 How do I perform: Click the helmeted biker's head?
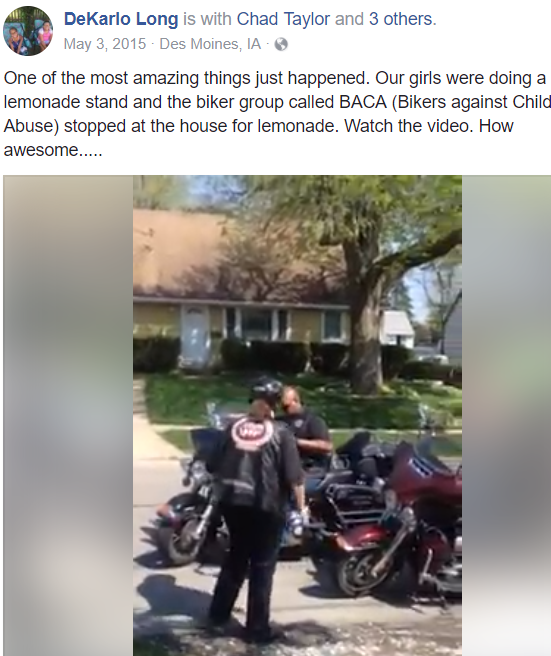[266, 392]
